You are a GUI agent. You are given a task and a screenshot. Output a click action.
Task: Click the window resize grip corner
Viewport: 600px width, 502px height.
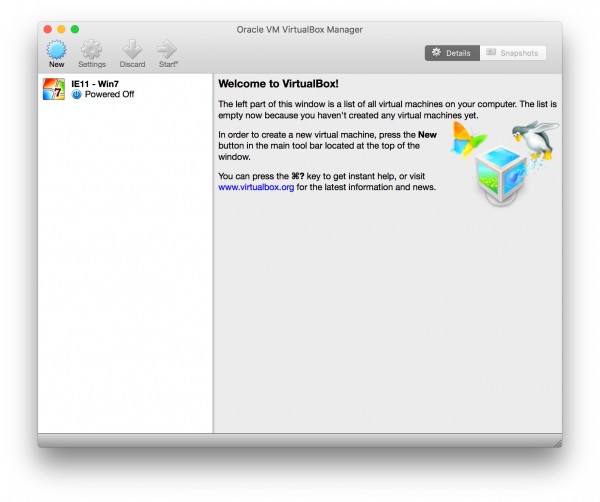(558, 443)
